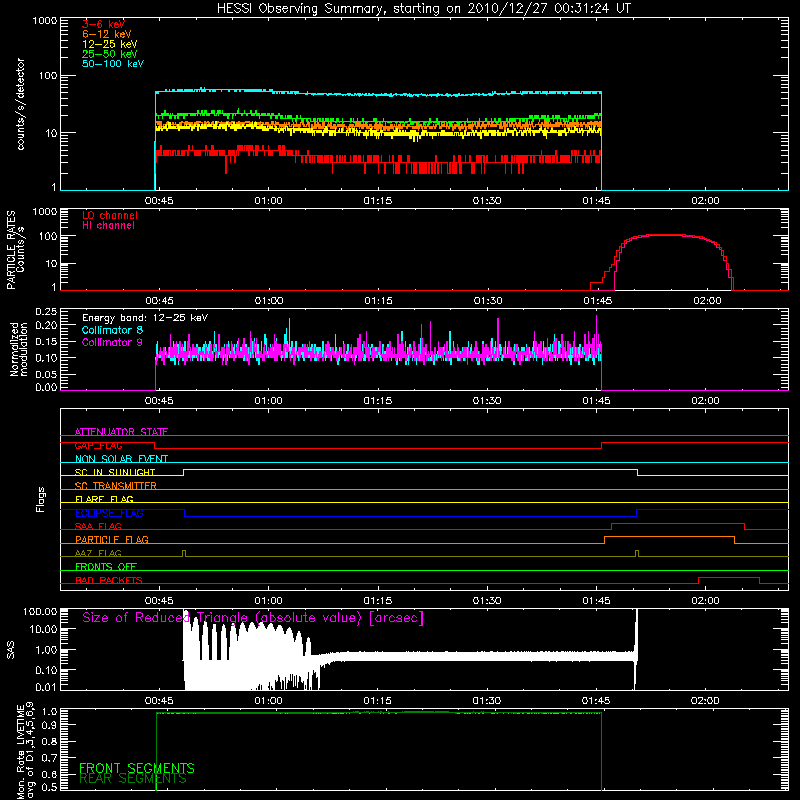Click the particle rates hump curve
Viewport: 800px width, 800px height.
[x=663, y=235]
